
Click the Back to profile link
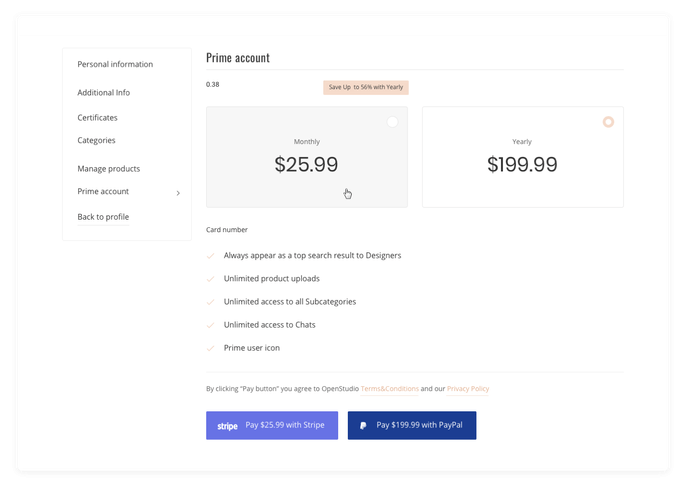tap(103, 217)
